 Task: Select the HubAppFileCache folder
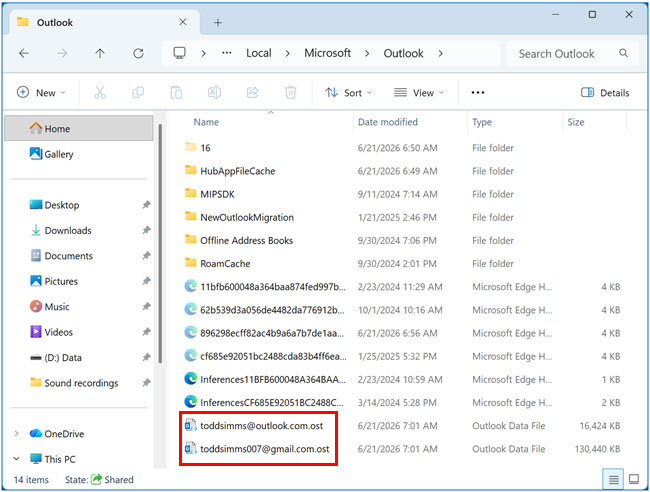pos(238,171)
